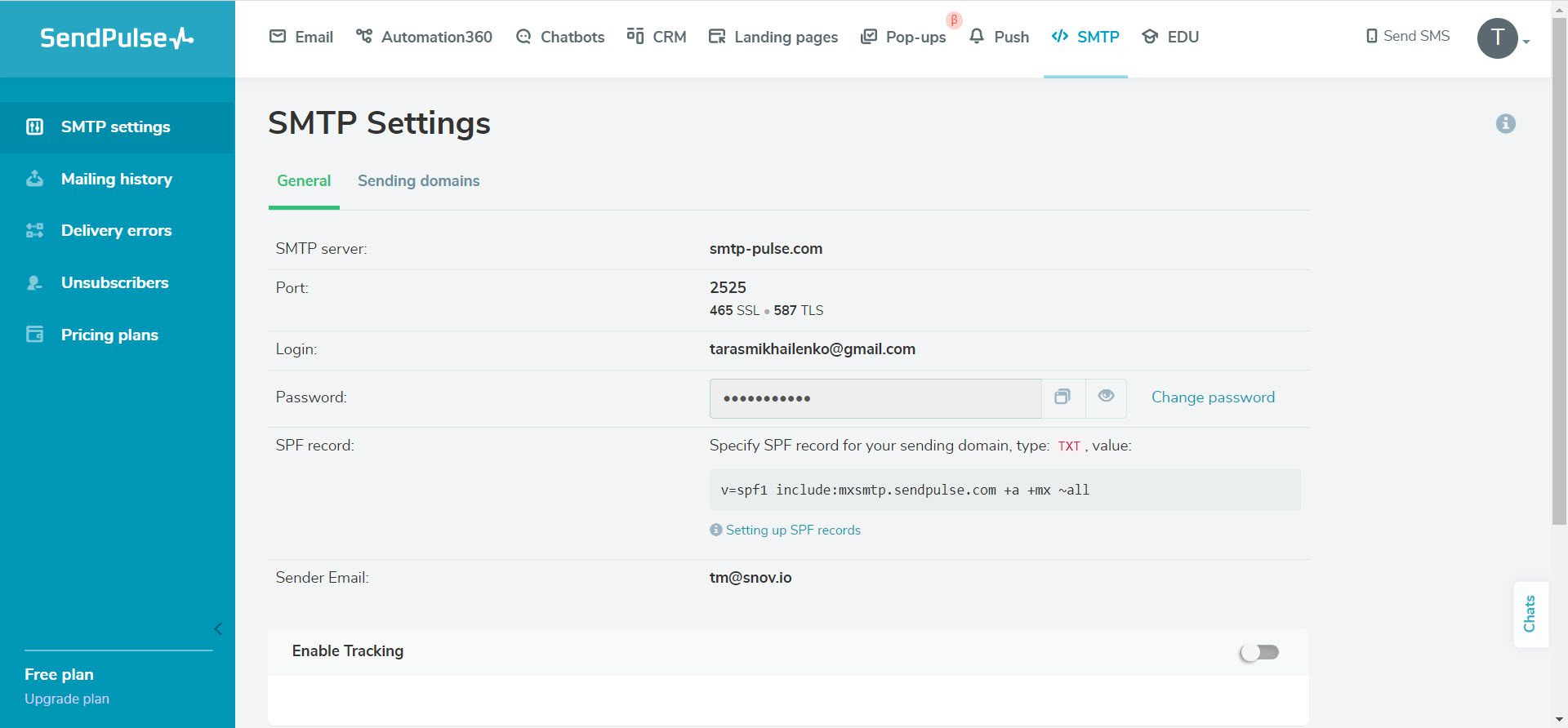Viewport: 1568px width, 728px height.
Task: Click the password input field
Action: click(x=875, y=398)
